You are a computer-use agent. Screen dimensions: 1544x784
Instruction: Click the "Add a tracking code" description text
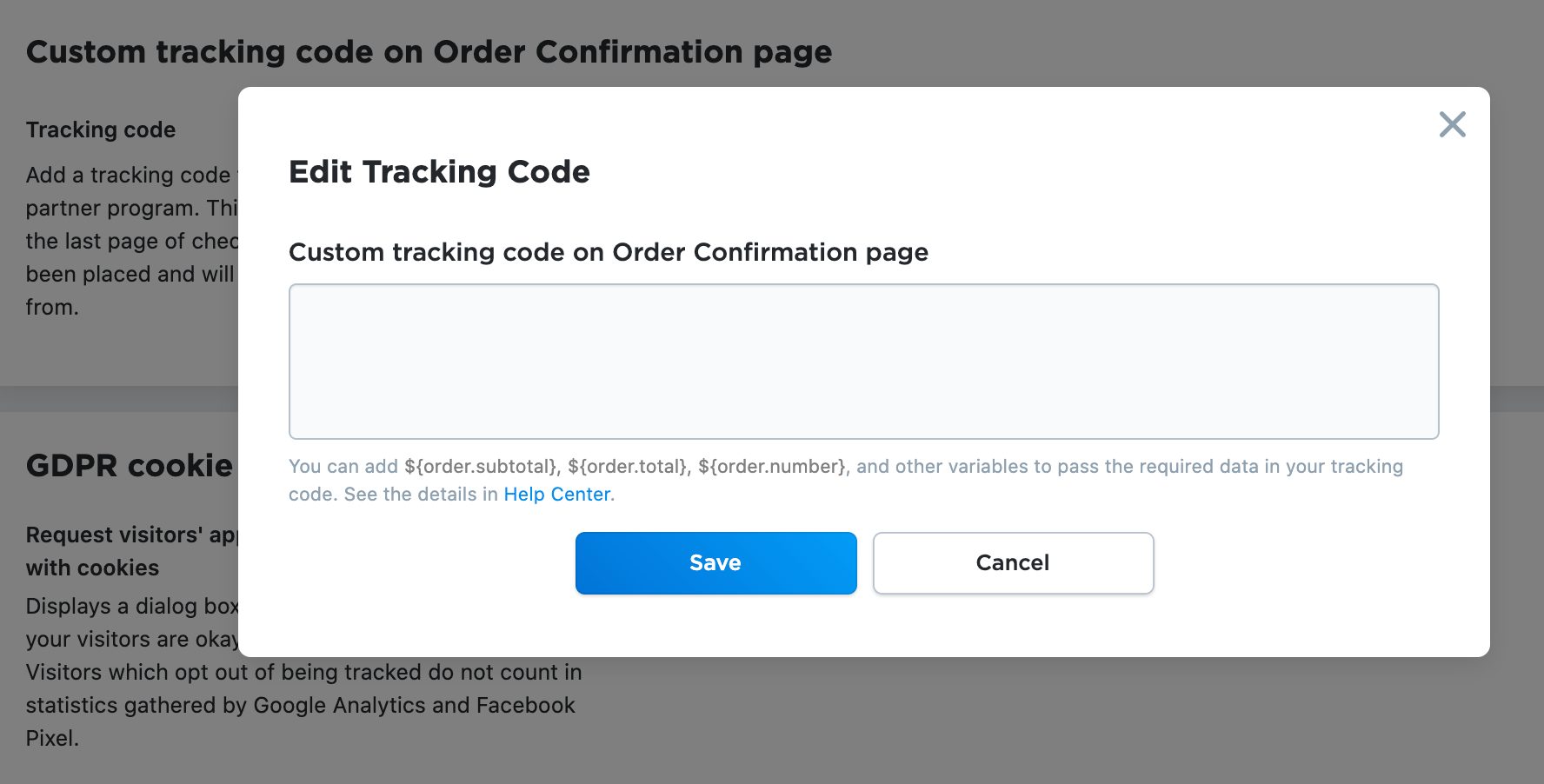(128, 176)
